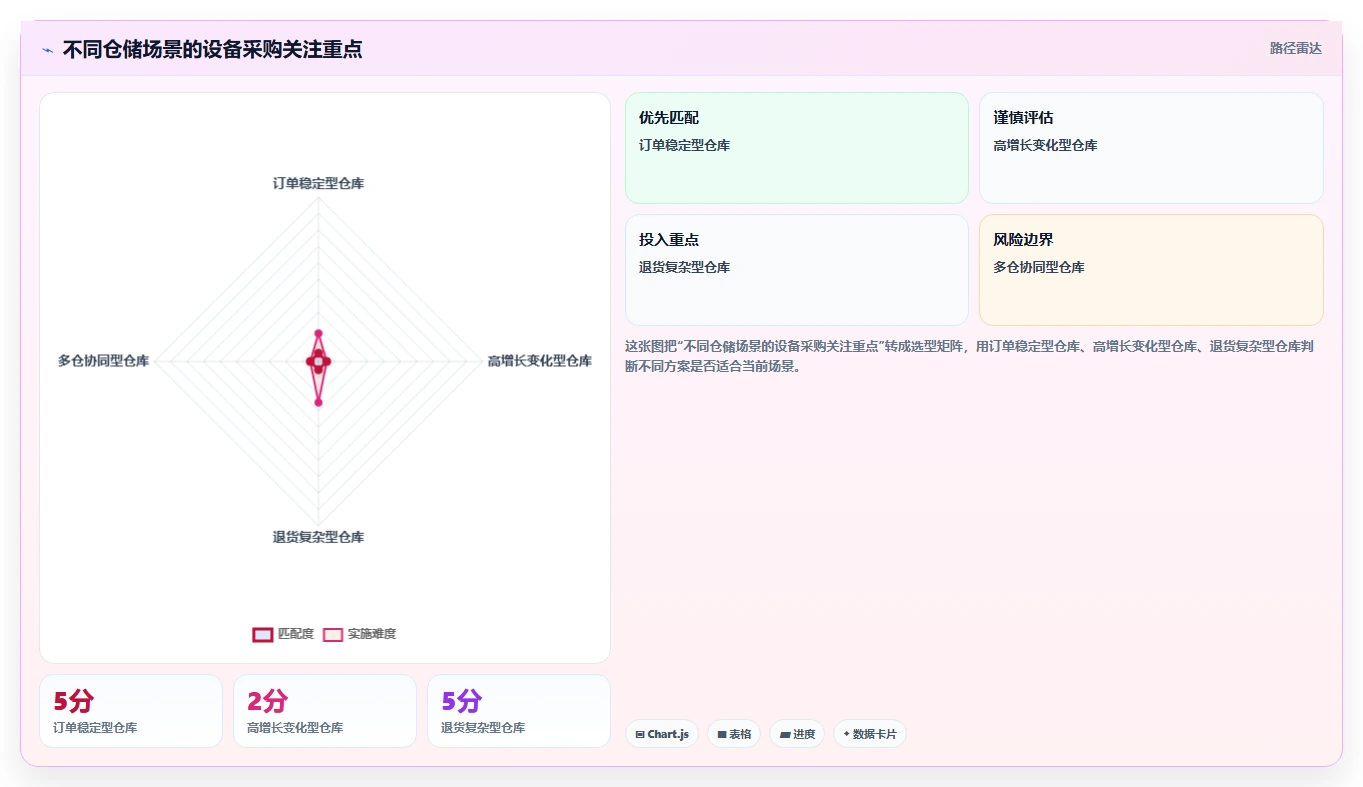The image size is (1363, 787).
Task: Select the 数据卡片 chip
Action: pyautogui.click(x=870, y=734)
